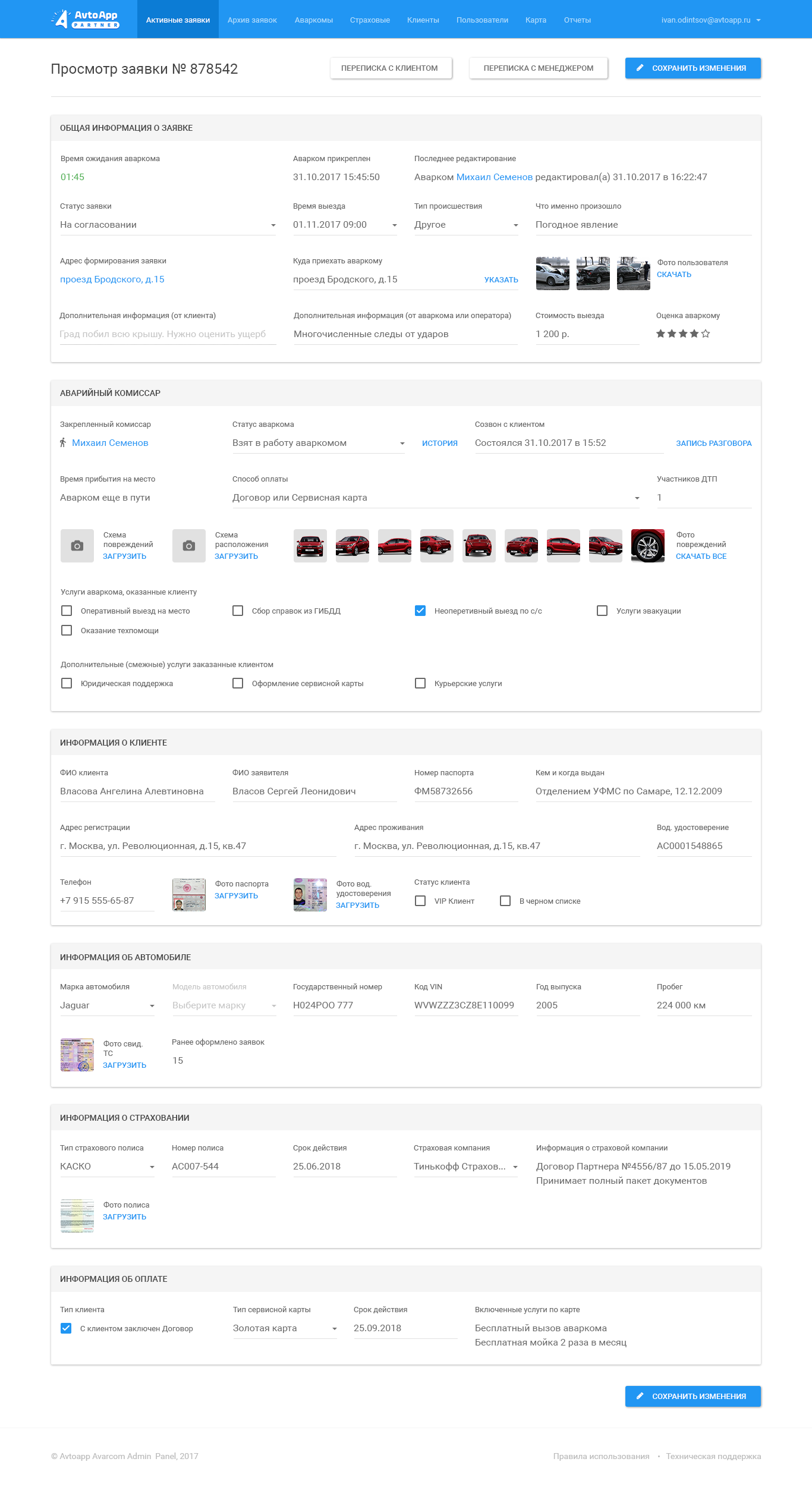Click the top Сохранить изменения button

tap(693, 68)
